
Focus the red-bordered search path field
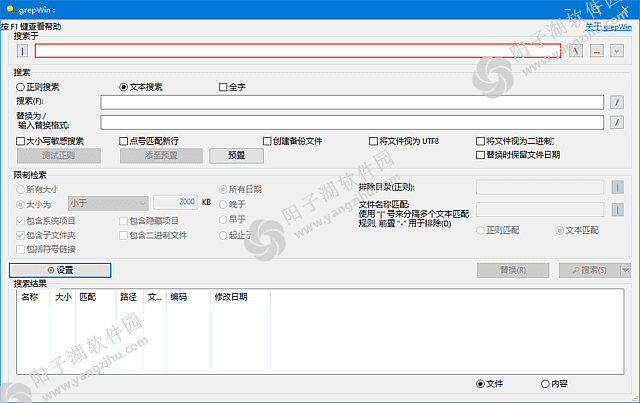[298, 51]
